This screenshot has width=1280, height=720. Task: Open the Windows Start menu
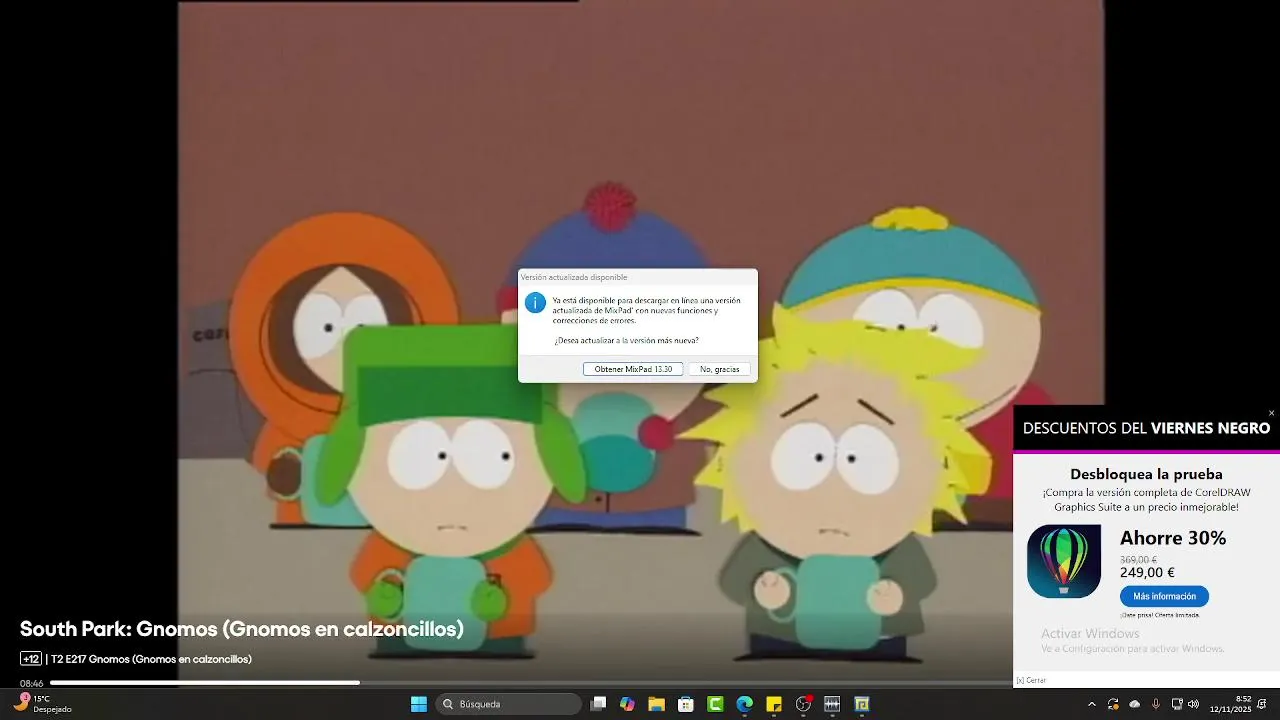pyautogui.click(x=419, y=704)
